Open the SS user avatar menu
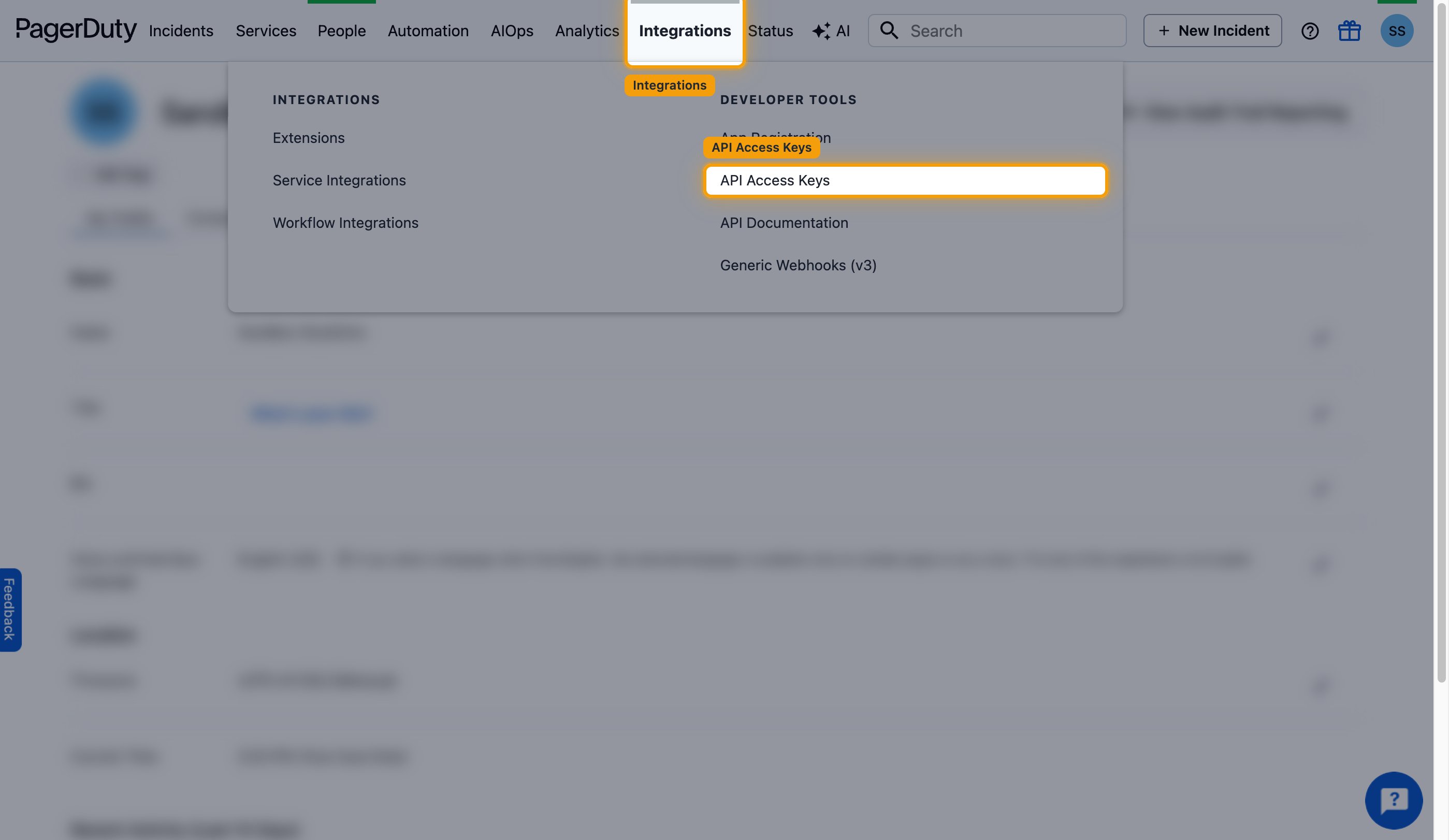 coord(1396,31)
